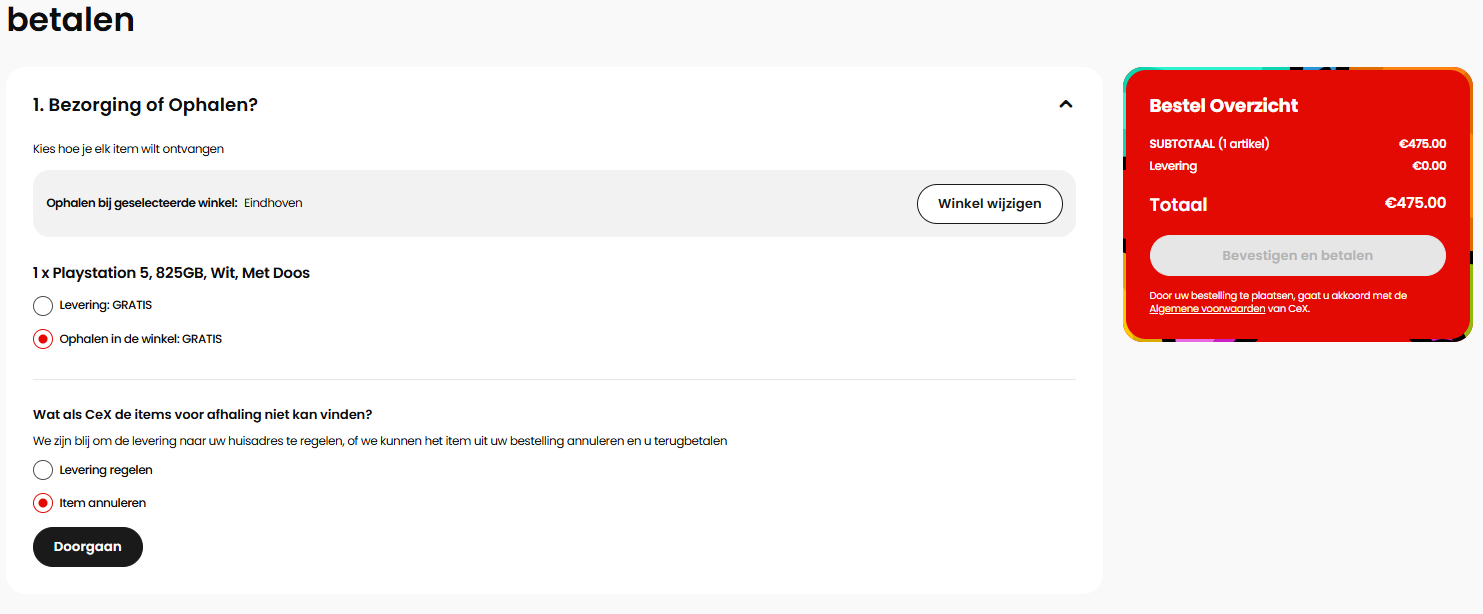This screenshot has width=1483, height=614.
Task: Choose Levering regelen radio option
Action: point(43,470)
